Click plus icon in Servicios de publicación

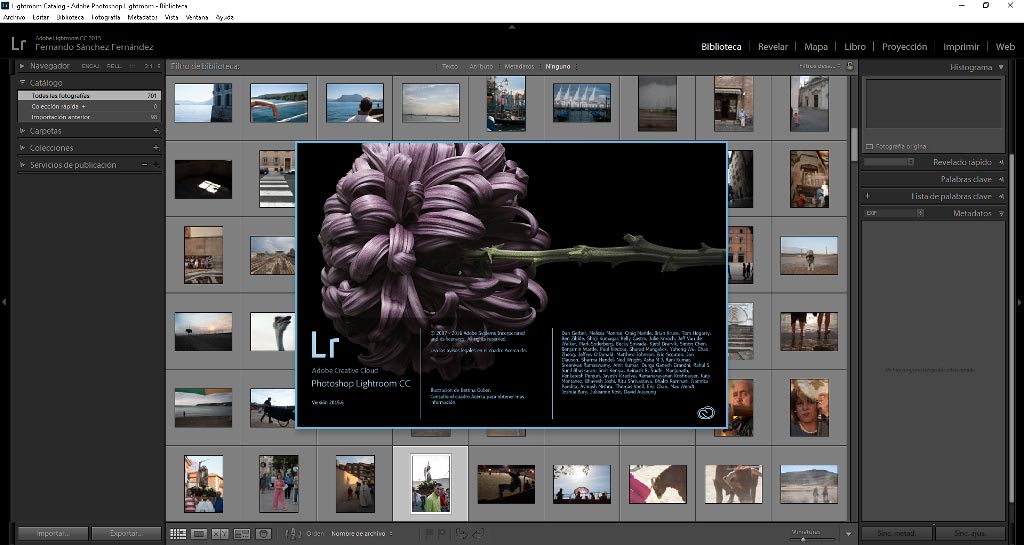[x=156, y=165]
